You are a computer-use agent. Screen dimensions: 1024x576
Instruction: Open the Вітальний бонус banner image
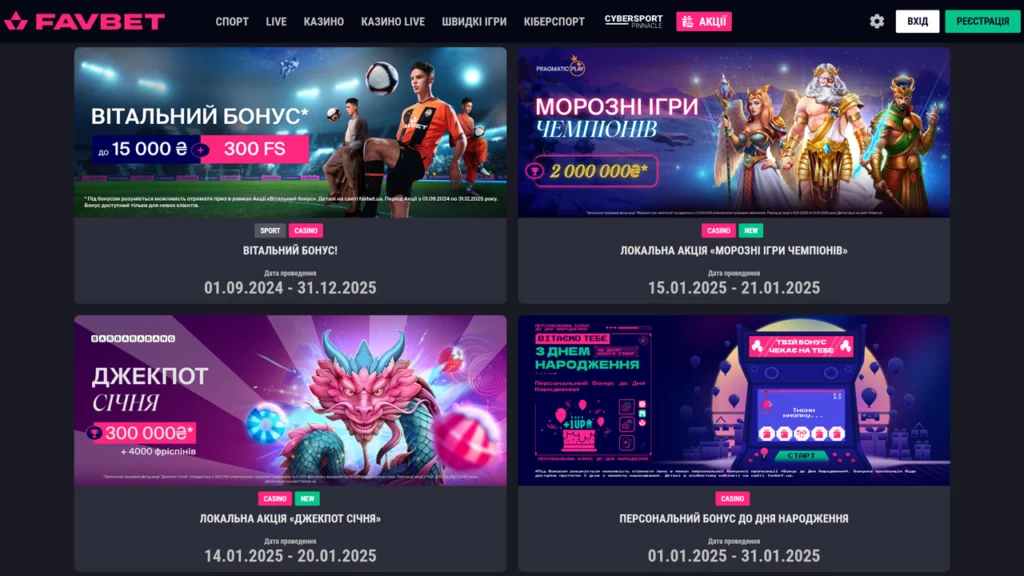pos(290,132)
